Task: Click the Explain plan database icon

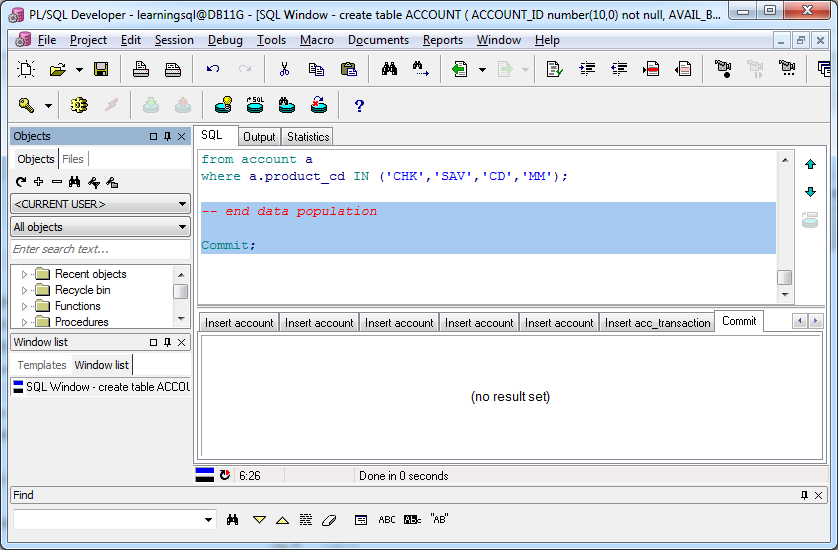Action: coord(223,105)
